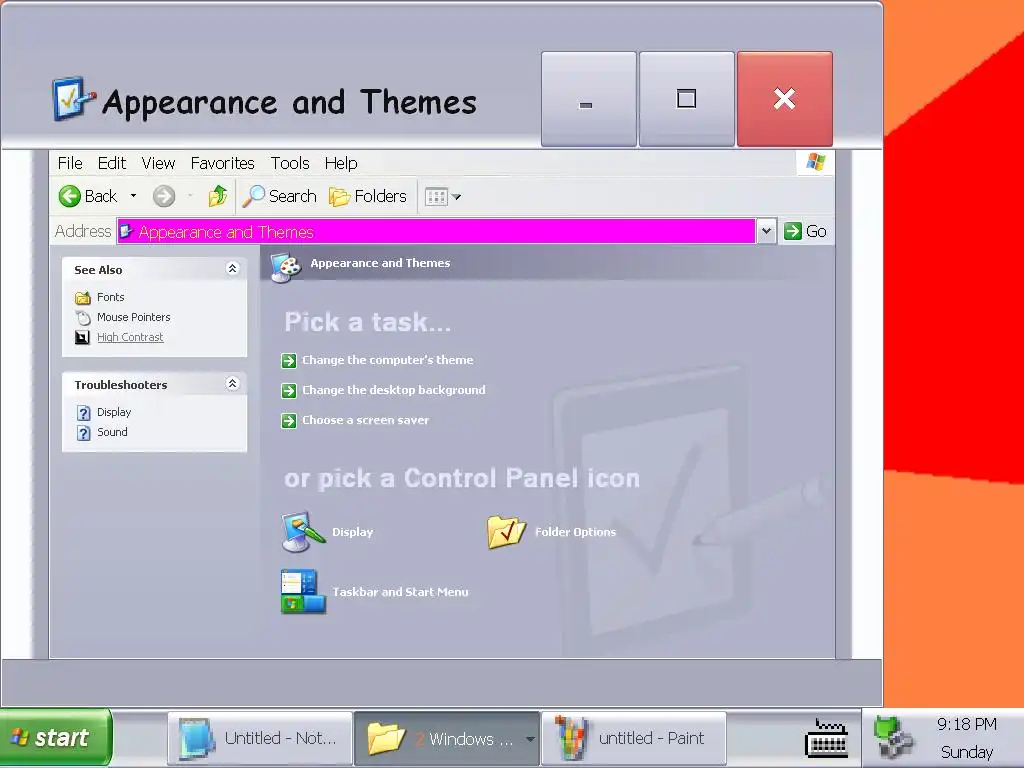Expand the Address bar dropdown
Image resolution: width=1024 pixels, height=768 pixels.
(x=767, y=231)
